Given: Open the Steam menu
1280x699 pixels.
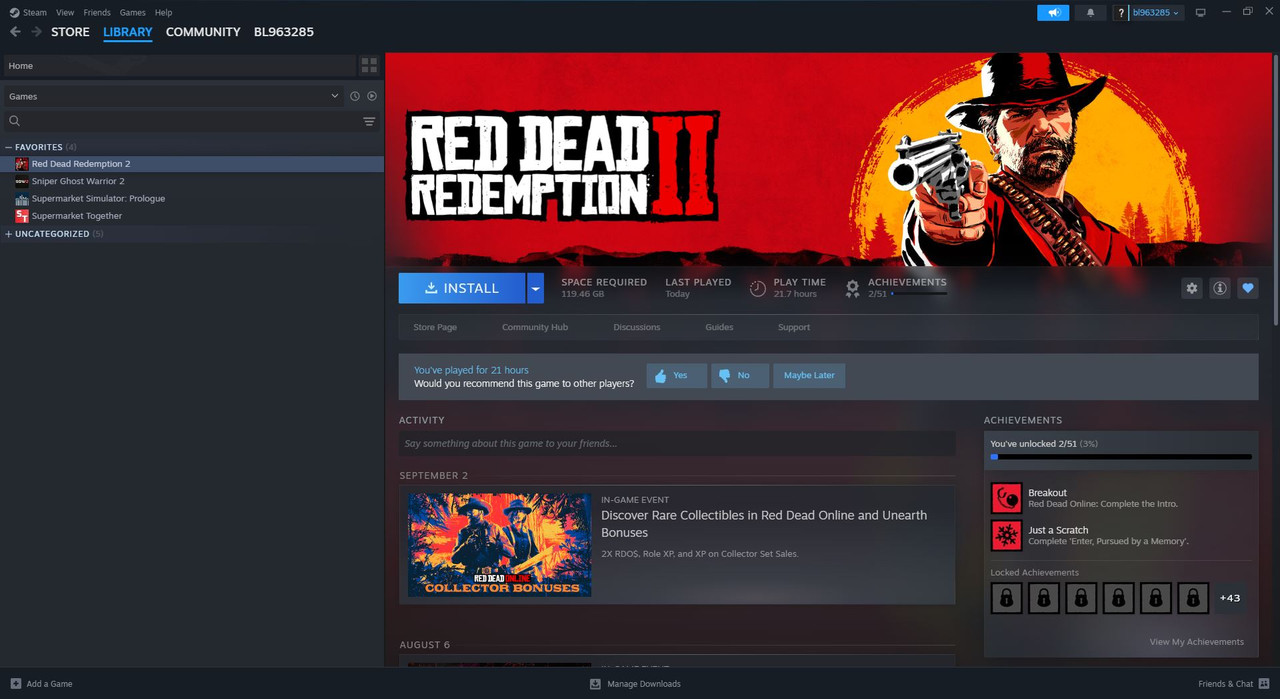Looking at the screenshot, I should coord(35,12).
